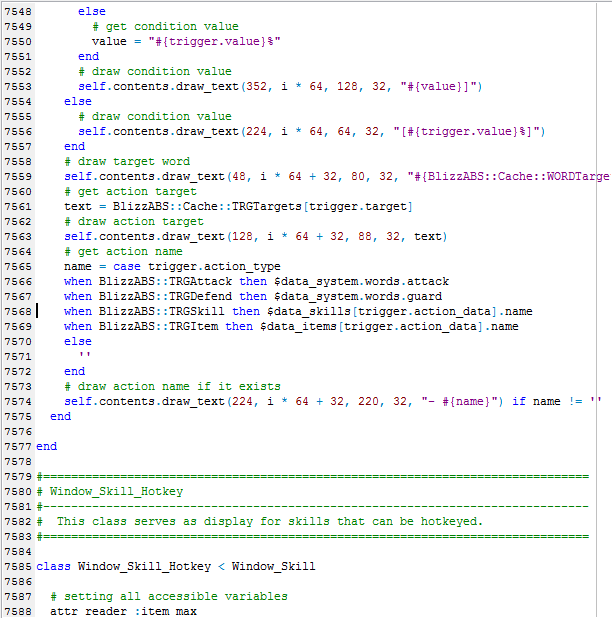Click 'trigger.action_type' on line 7565
The image size is (612, 618).
[x=214, y=266]
